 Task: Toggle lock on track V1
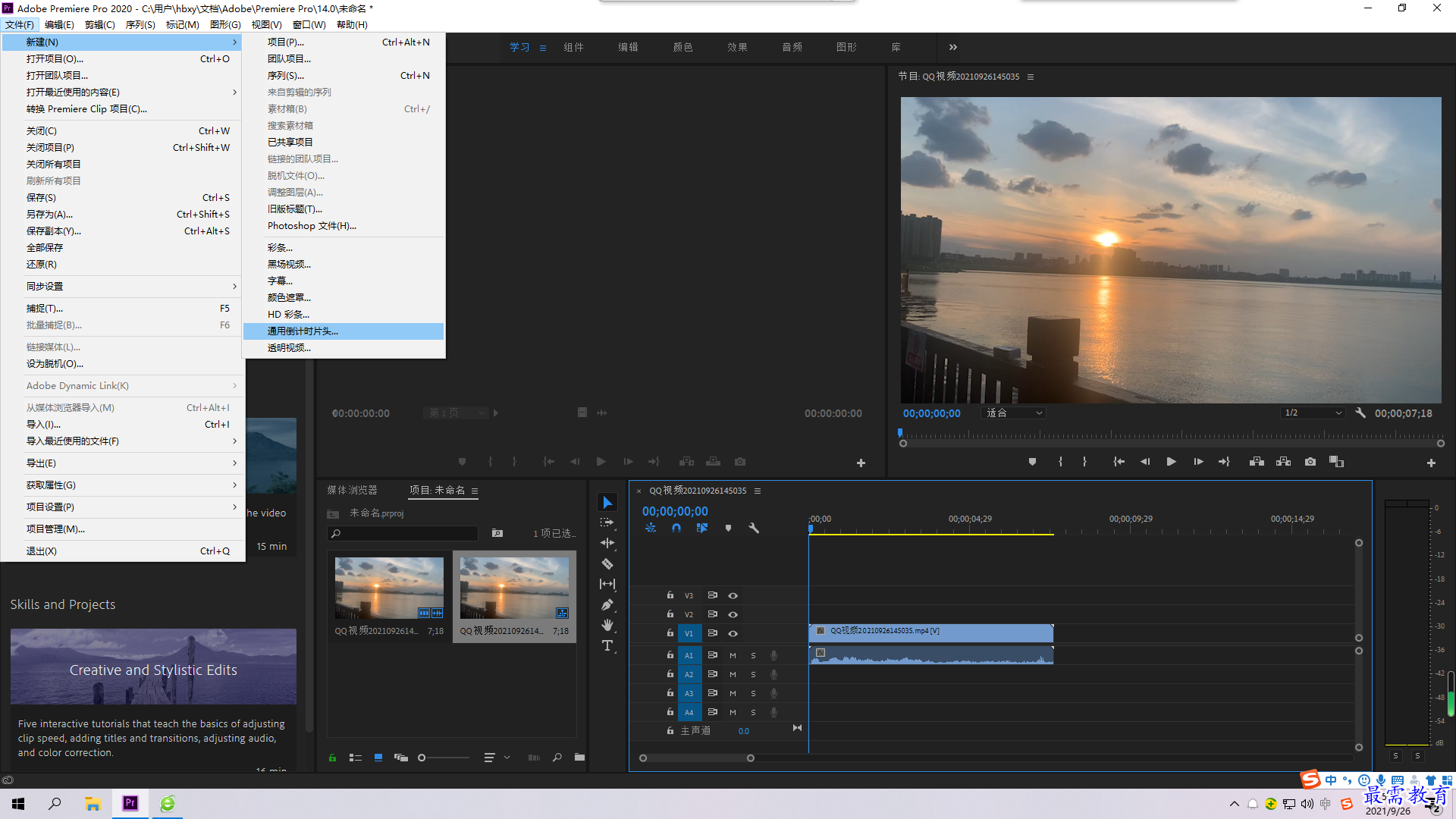[670, 632]
